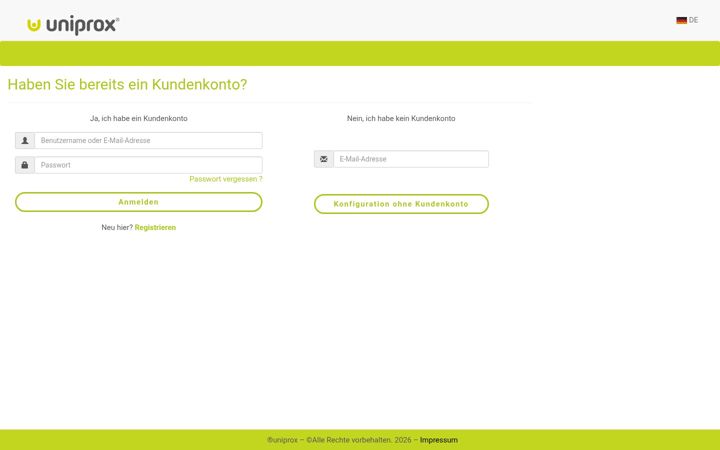Focus the guest E-Mail-Adresse input field
Viewport: 720px width, 450px height.
coord(411,159)
